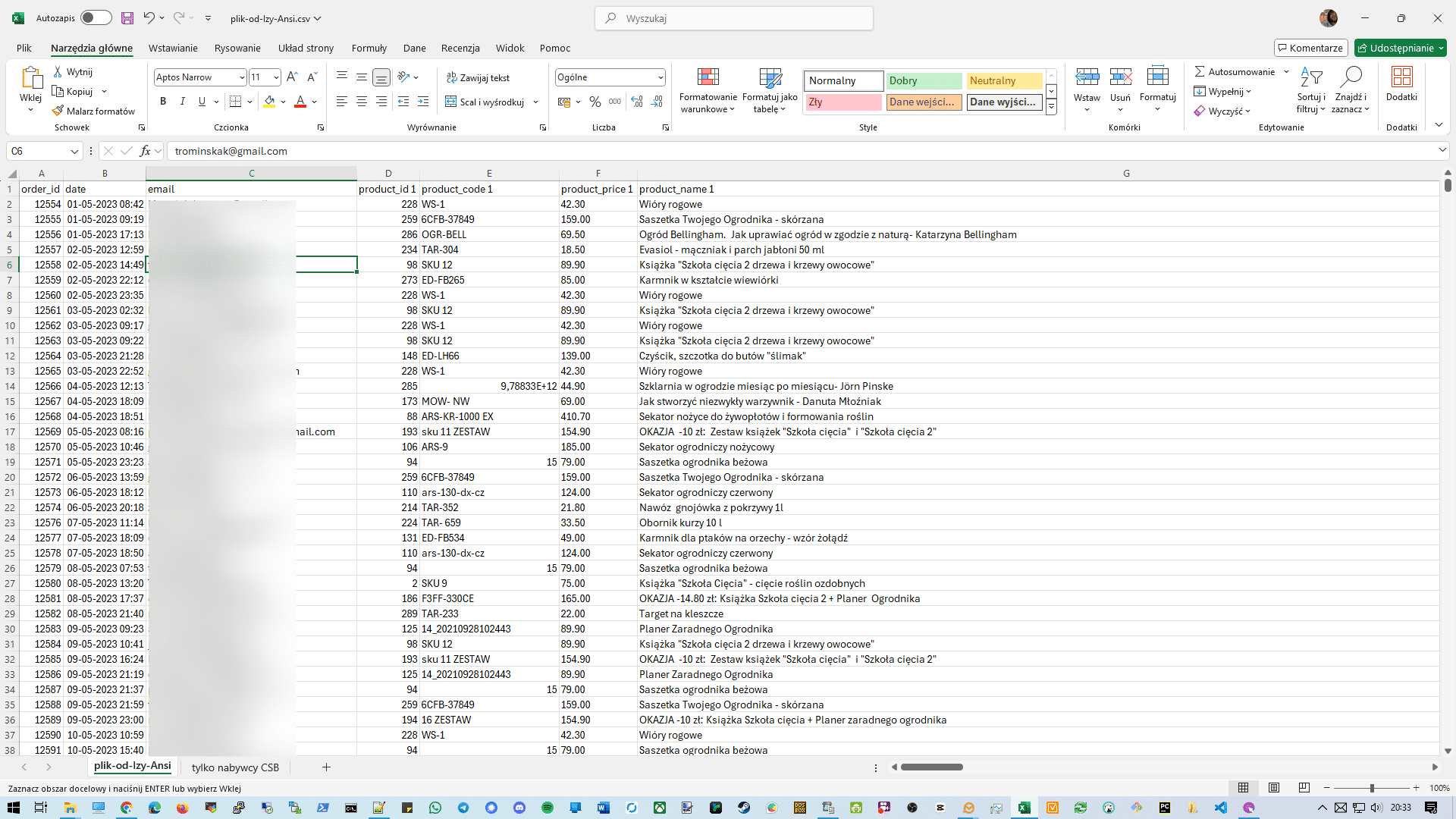Click the Wyszukaj search field

pos(733,18)
